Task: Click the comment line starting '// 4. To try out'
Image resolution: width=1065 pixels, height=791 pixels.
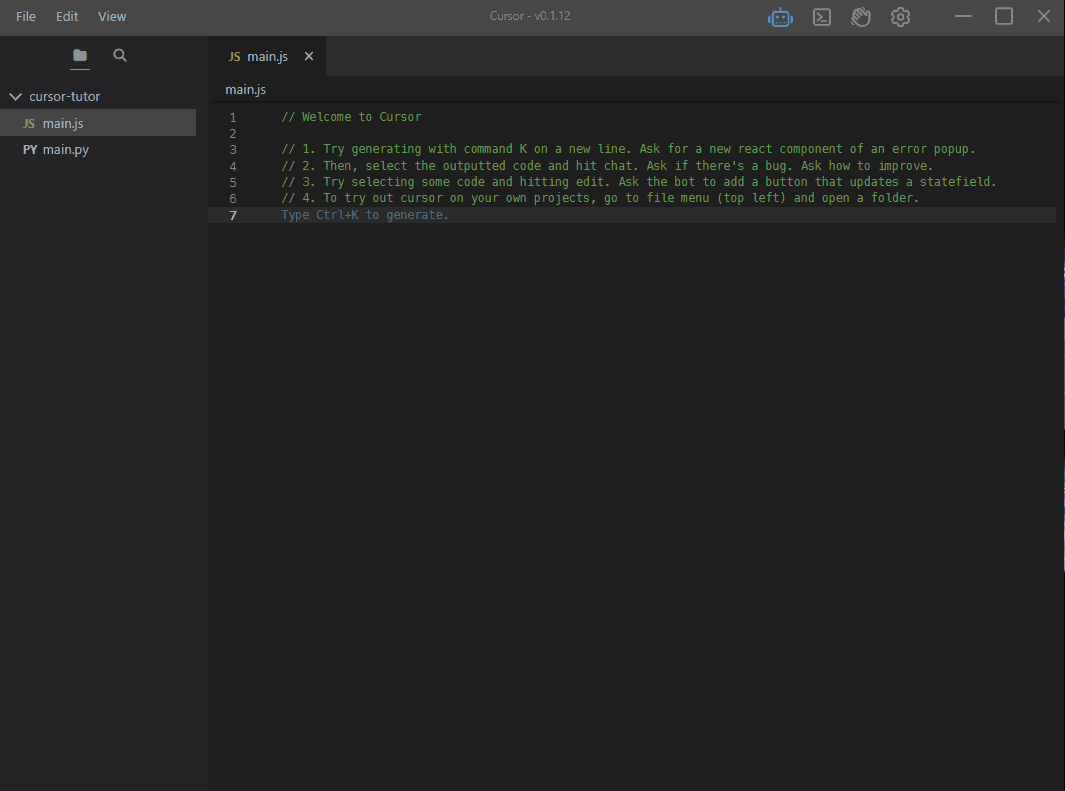Action: click(x=600, y=198)
